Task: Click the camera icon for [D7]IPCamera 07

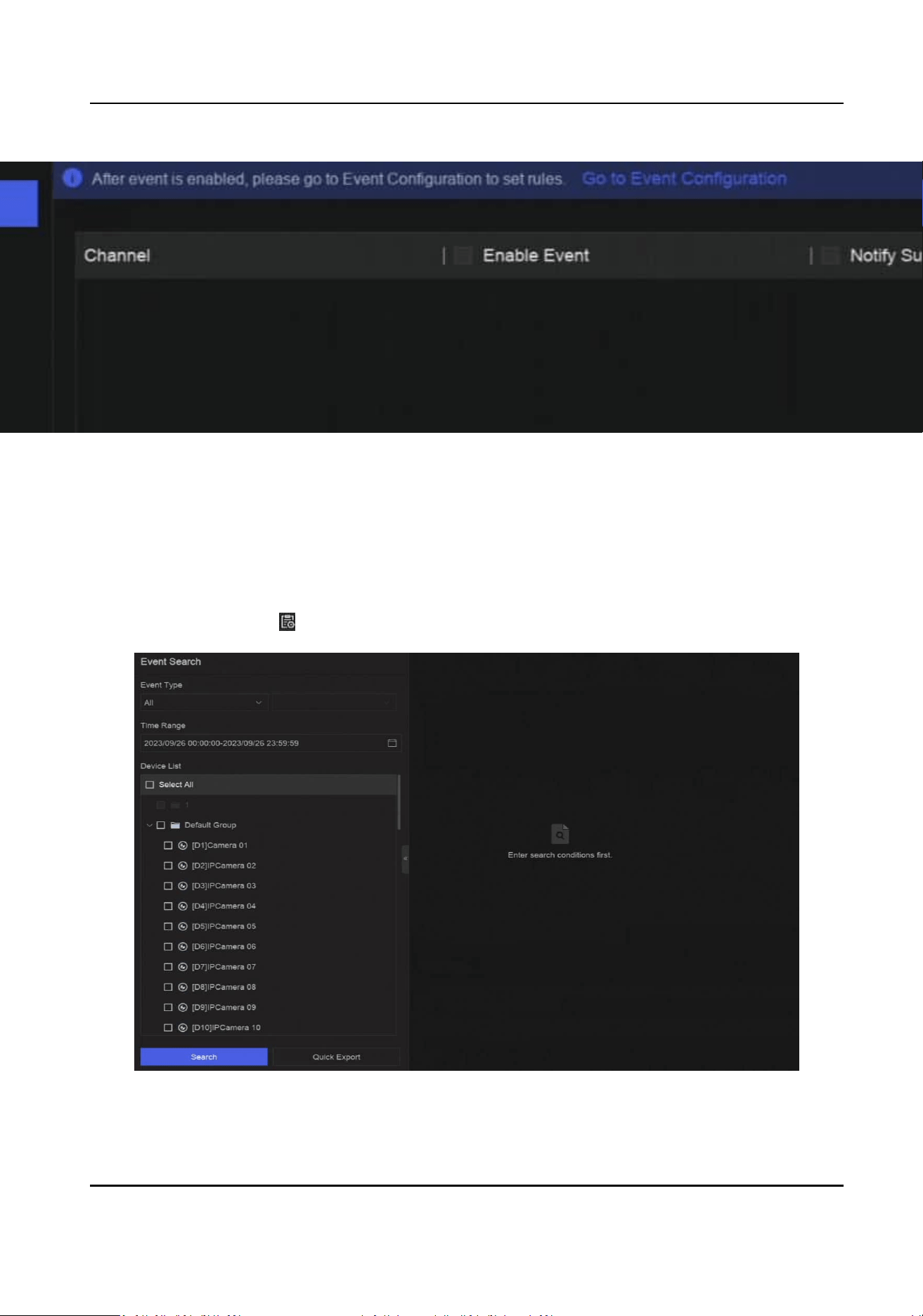Action: tap(183, 967)
